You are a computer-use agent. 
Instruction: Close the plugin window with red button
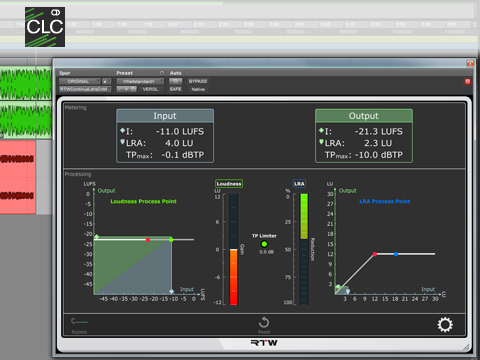pos(470,63)
